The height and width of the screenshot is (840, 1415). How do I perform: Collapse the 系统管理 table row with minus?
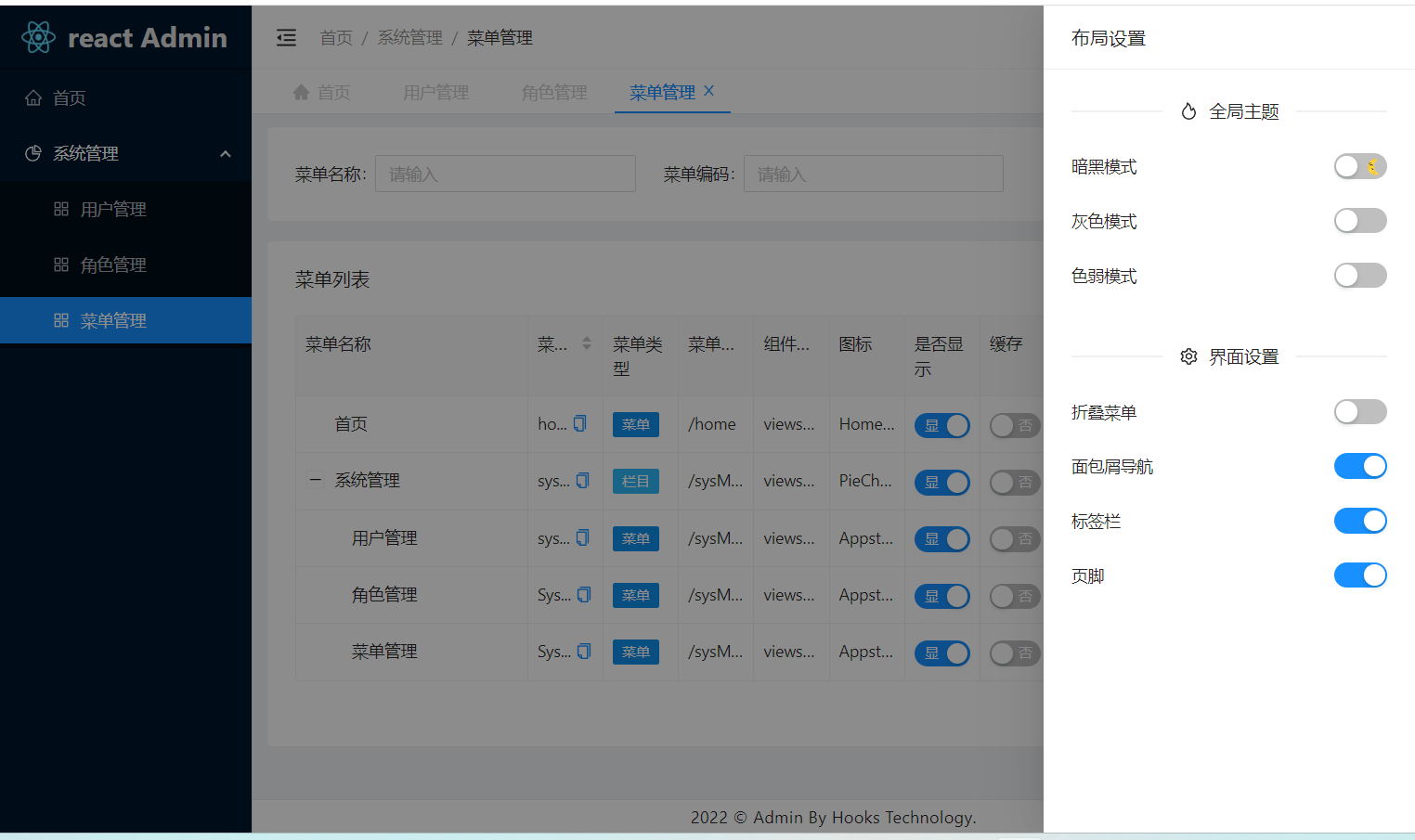coord(315,480)
